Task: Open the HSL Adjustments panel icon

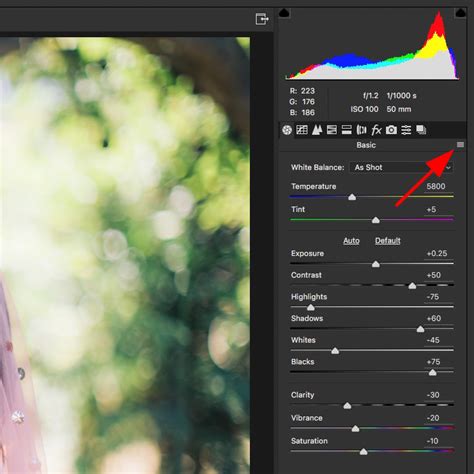Action: click(331, 130)
